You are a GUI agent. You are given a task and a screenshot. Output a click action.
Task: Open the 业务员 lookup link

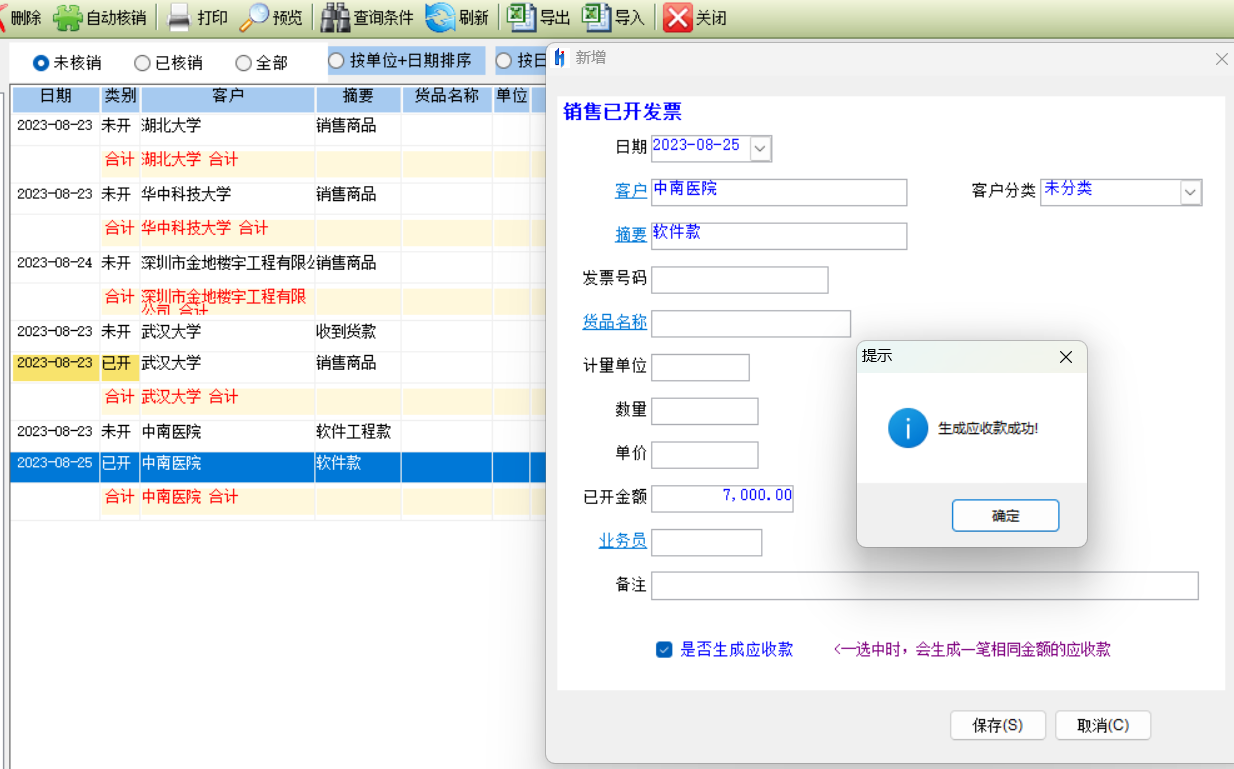623,541
